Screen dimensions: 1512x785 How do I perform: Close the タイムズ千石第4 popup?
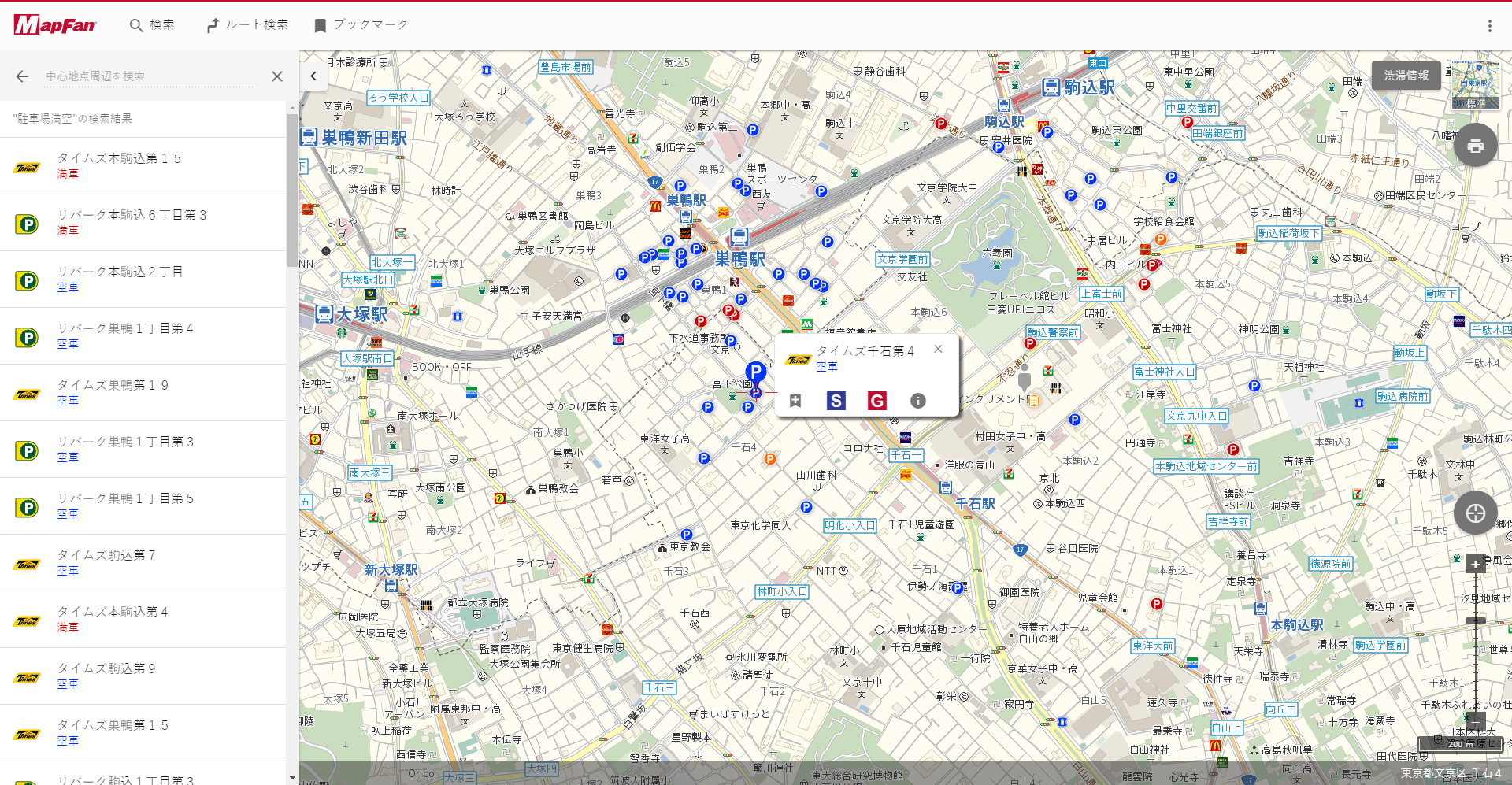point(938,349)
